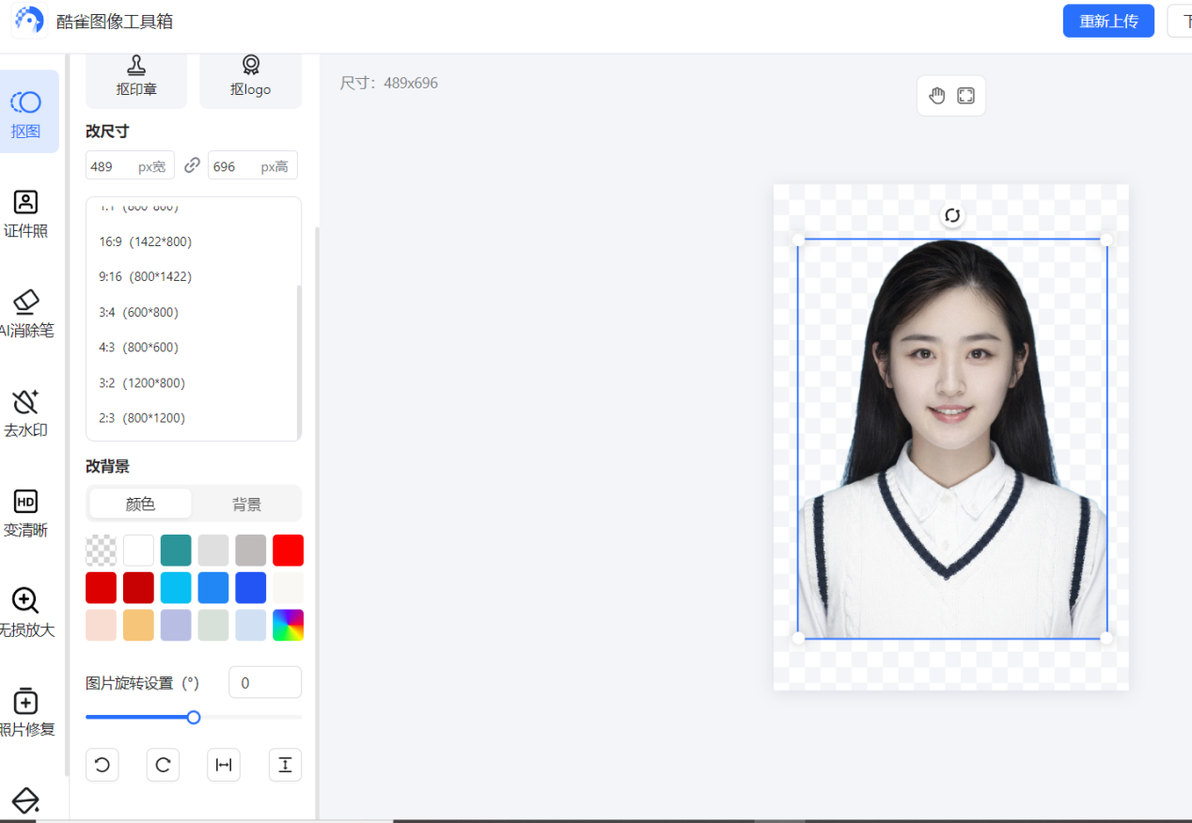Click the rotate handle above the photo

[952, 215]
